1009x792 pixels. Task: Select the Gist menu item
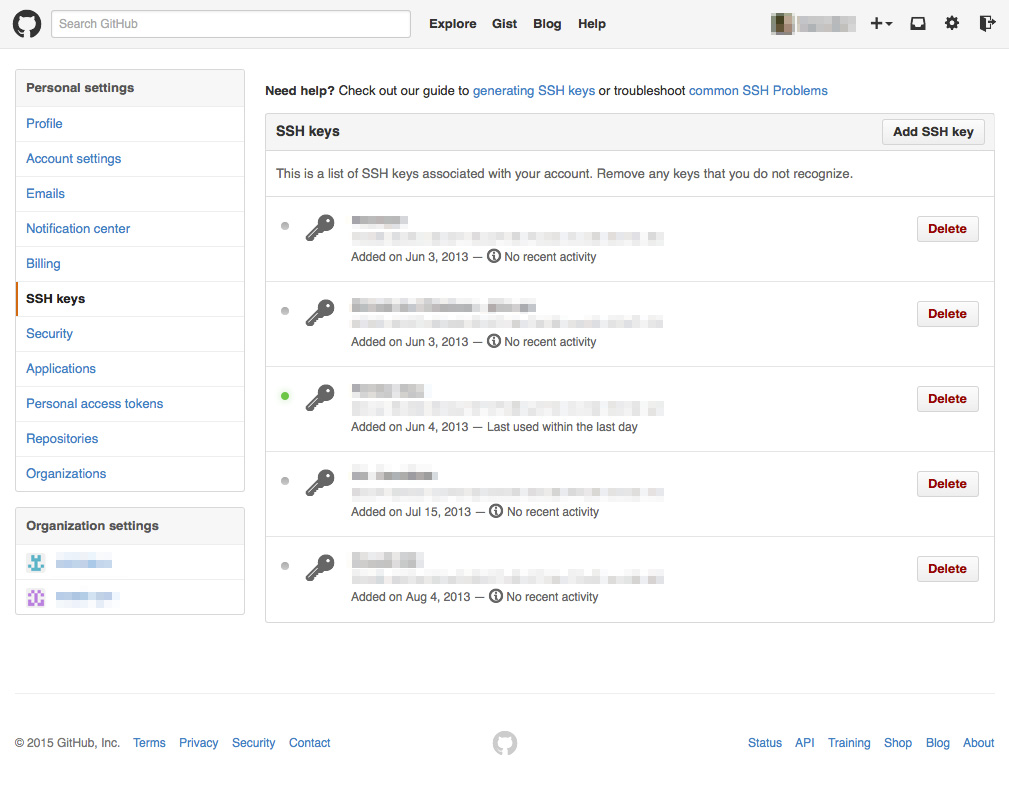tap(504, 23)
